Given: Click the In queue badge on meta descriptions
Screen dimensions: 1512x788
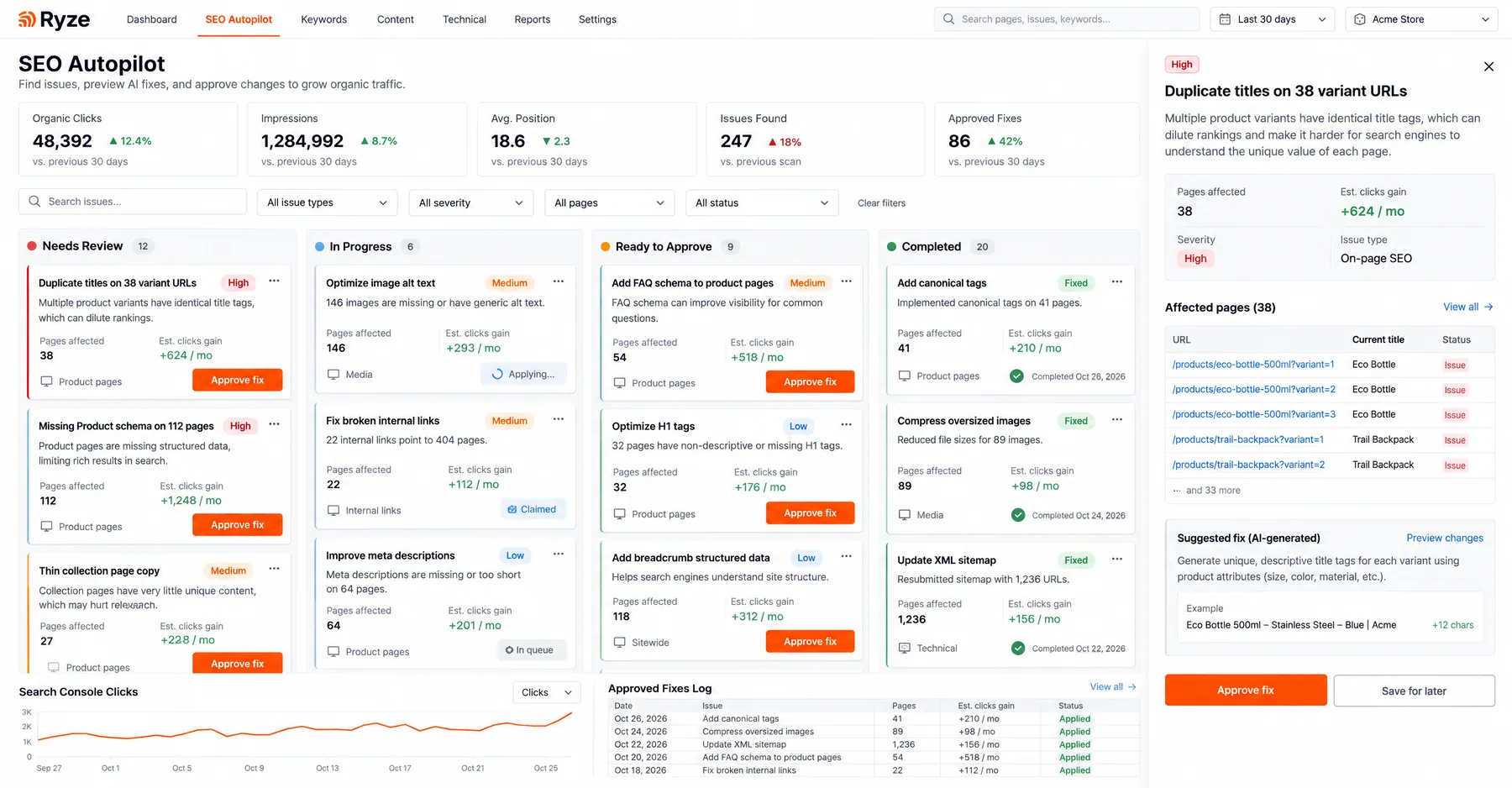Looking at the screenshot, I should click(530, 650).
